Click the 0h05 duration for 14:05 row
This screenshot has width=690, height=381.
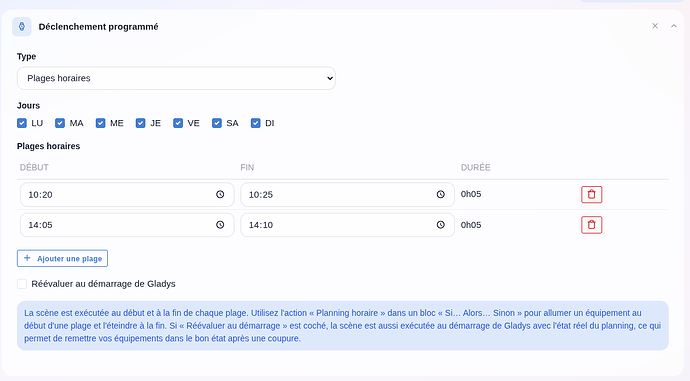click(471, 225)
